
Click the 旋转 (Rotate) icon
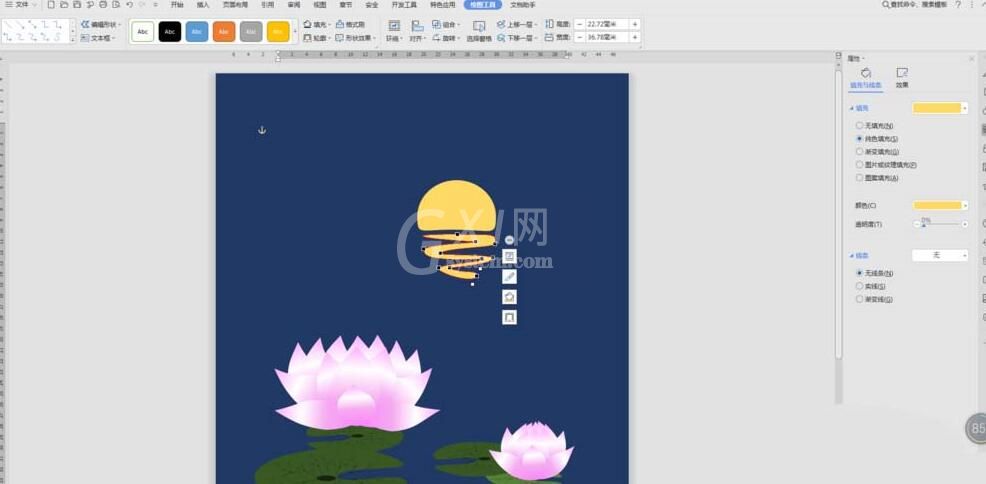(x=436, y=38)
